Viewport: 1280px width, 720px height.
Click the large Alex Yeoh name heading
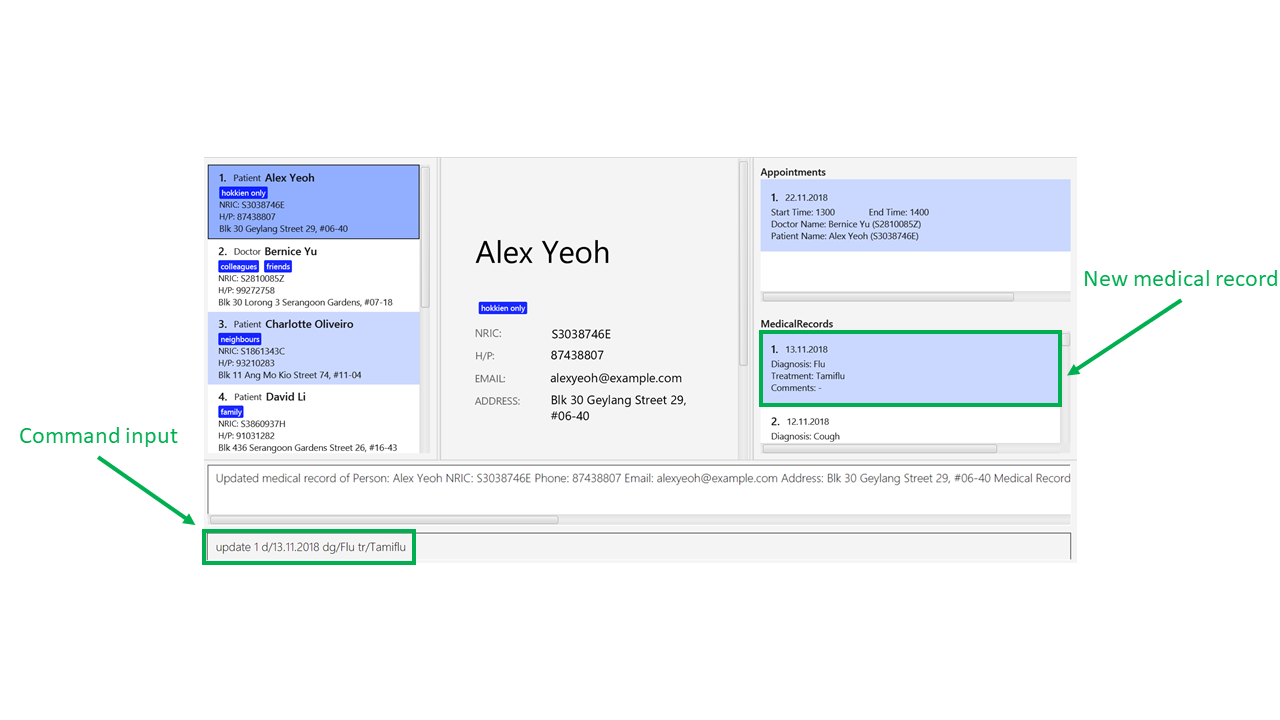[x=542, y=252]
